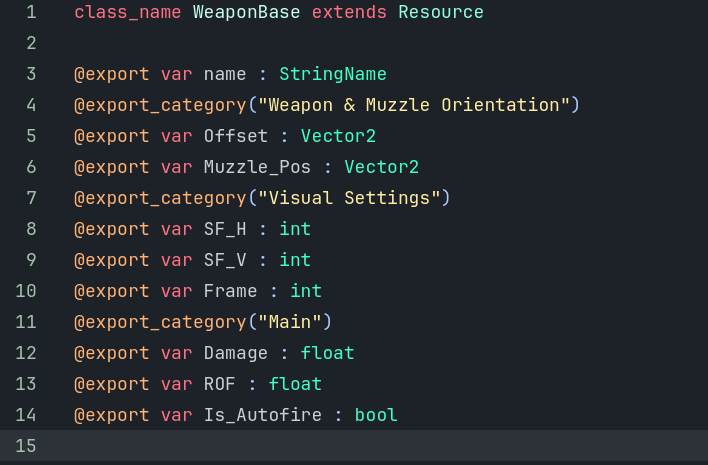Click @export annotation on line 3
This screenshot has height=465, width=708.
point(112,74)
